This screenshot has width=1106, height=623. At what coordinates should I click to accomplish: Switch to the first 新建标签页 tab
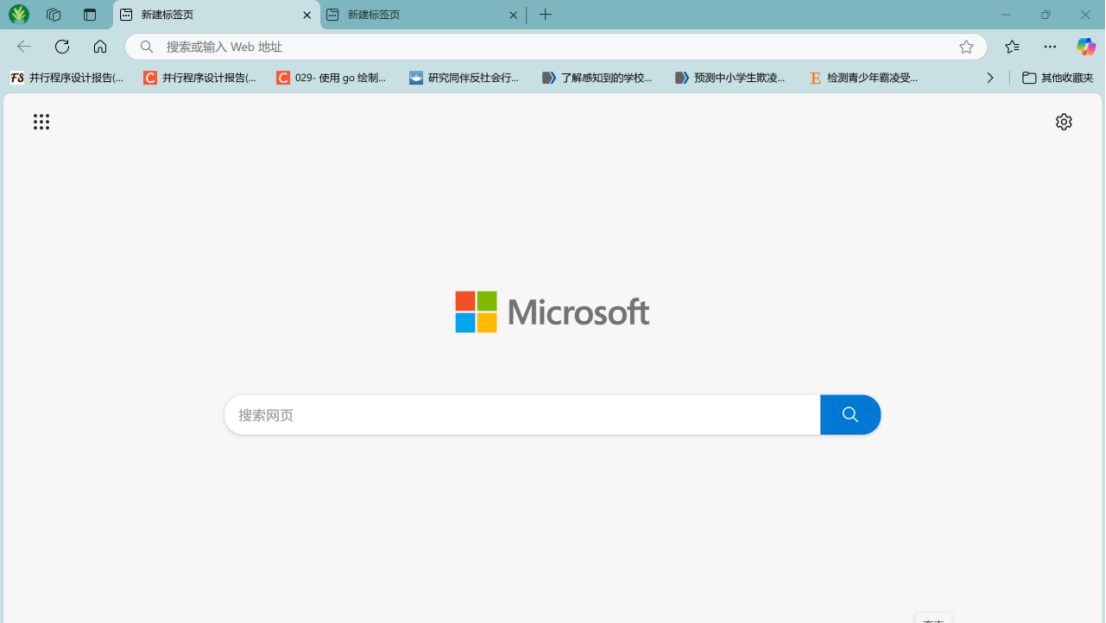pyautogui.click(x=215, y=15)
